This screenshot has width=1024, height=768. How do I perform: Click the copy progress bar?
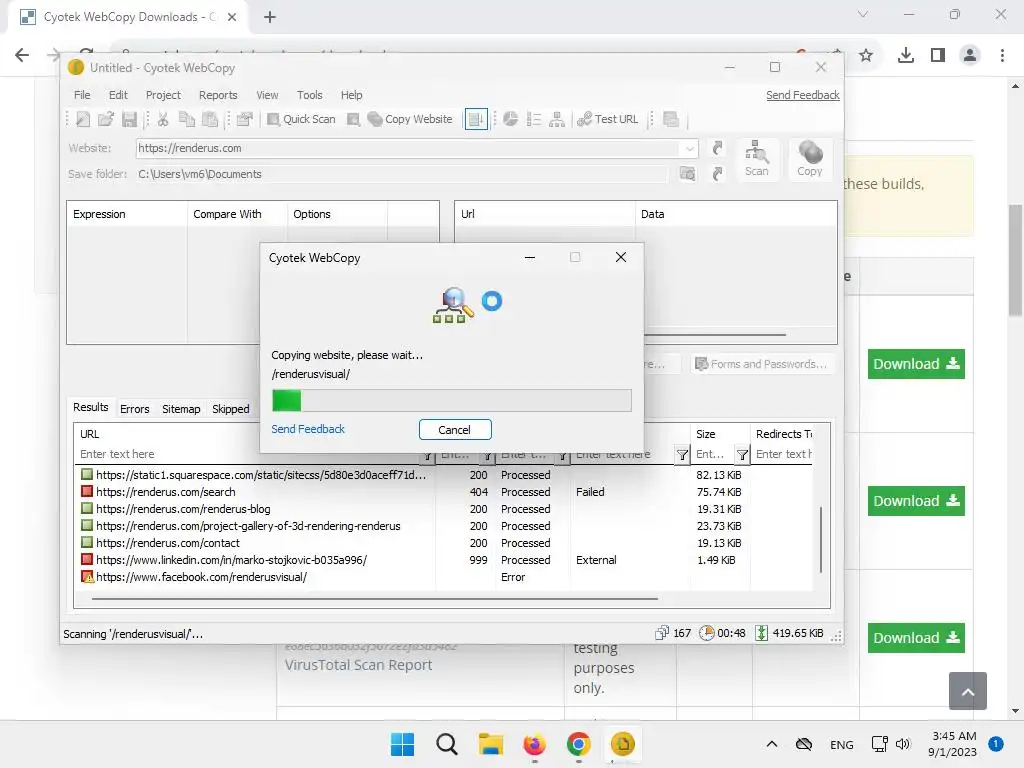[452, 400]
